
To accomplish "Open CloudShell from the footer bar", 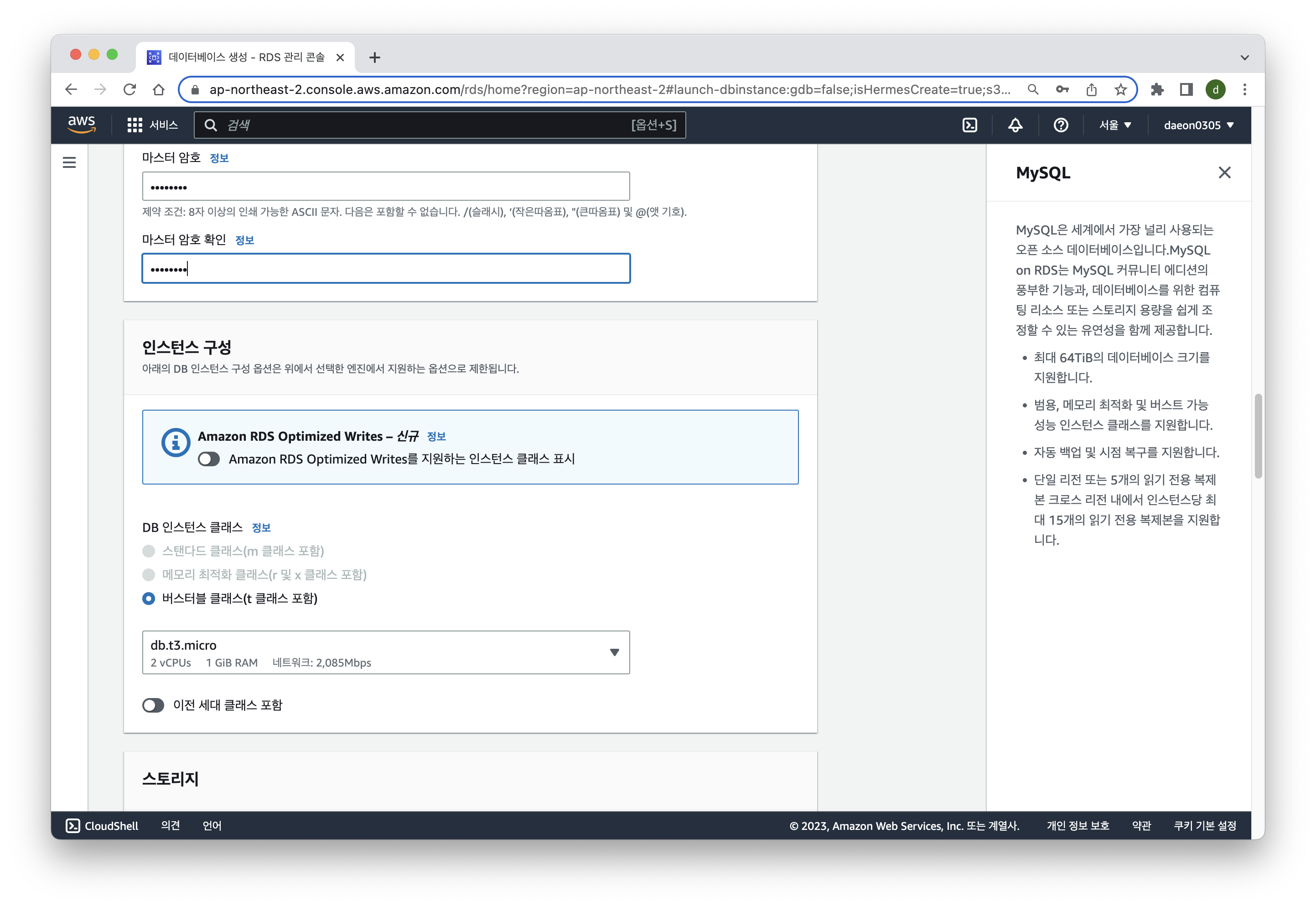I will coord(102,826).
